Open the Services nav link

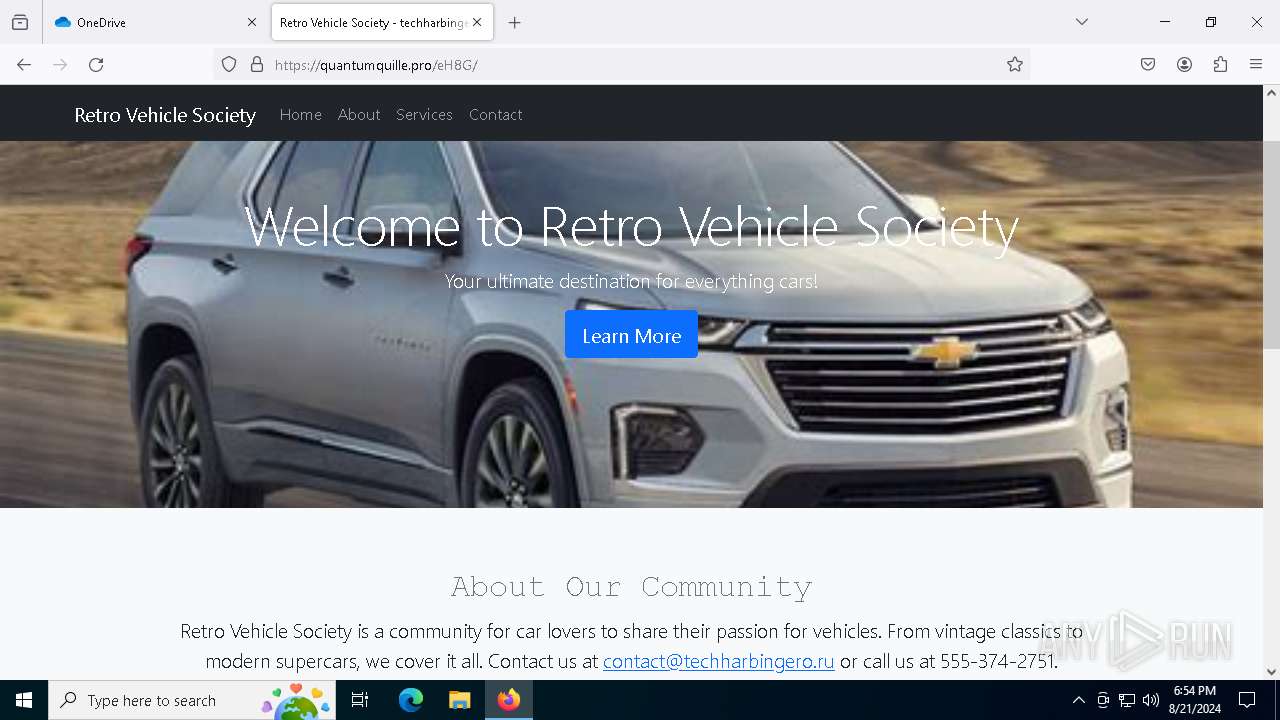coord(424,114)
